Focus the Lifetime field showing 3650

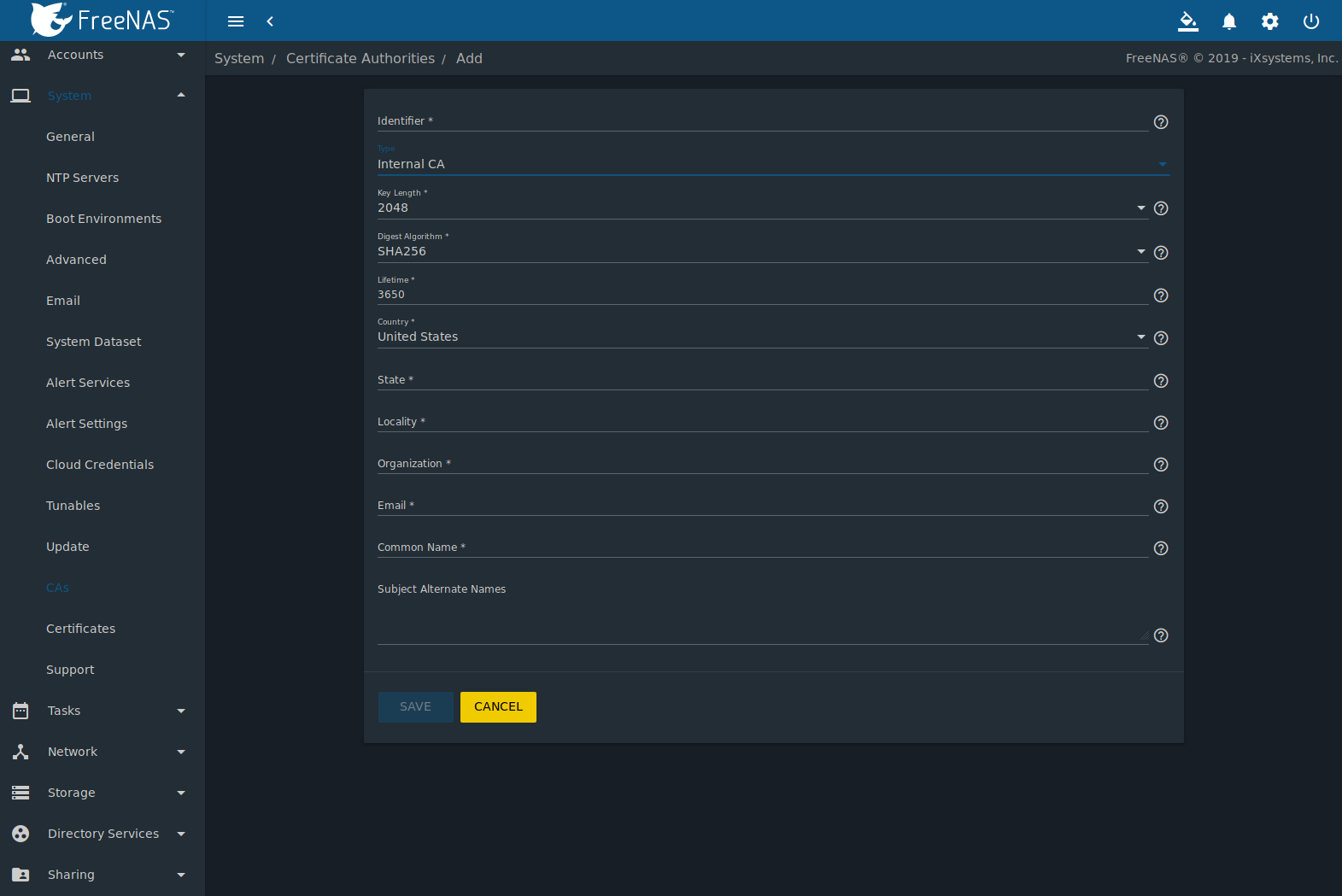763,294
